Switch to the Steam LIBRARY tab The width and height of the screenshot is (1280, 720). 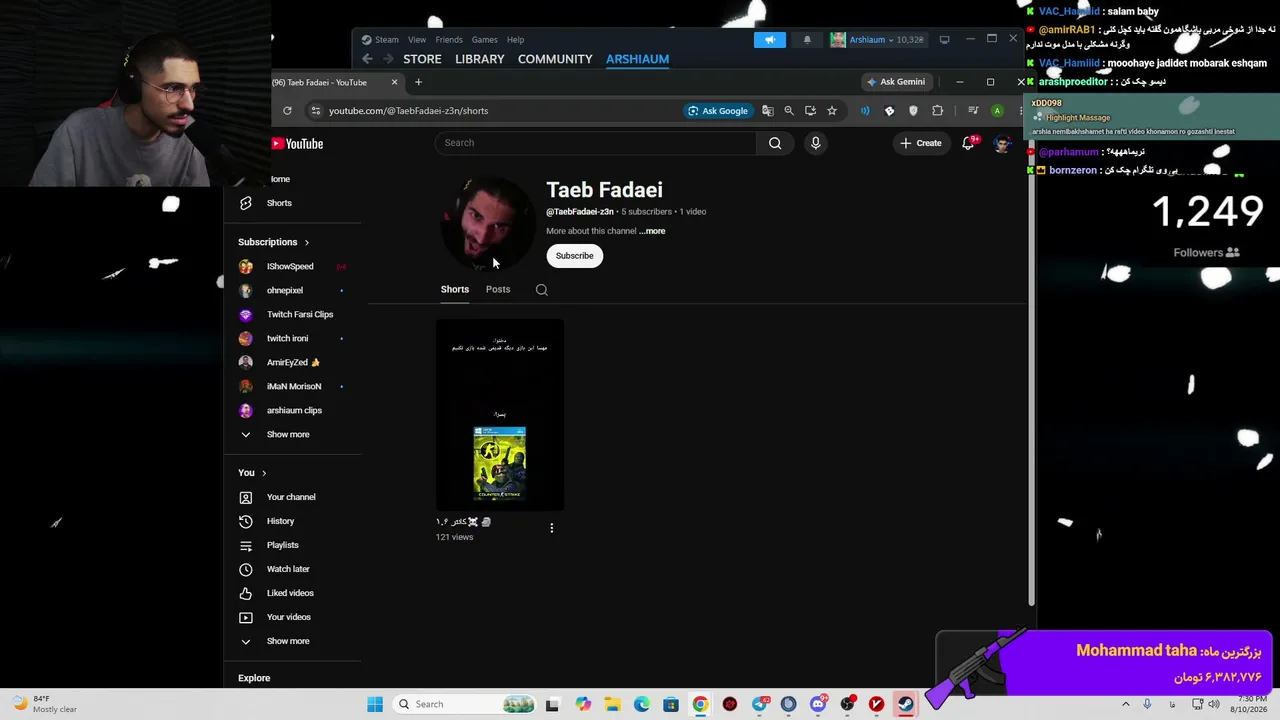tap(480, 59)
